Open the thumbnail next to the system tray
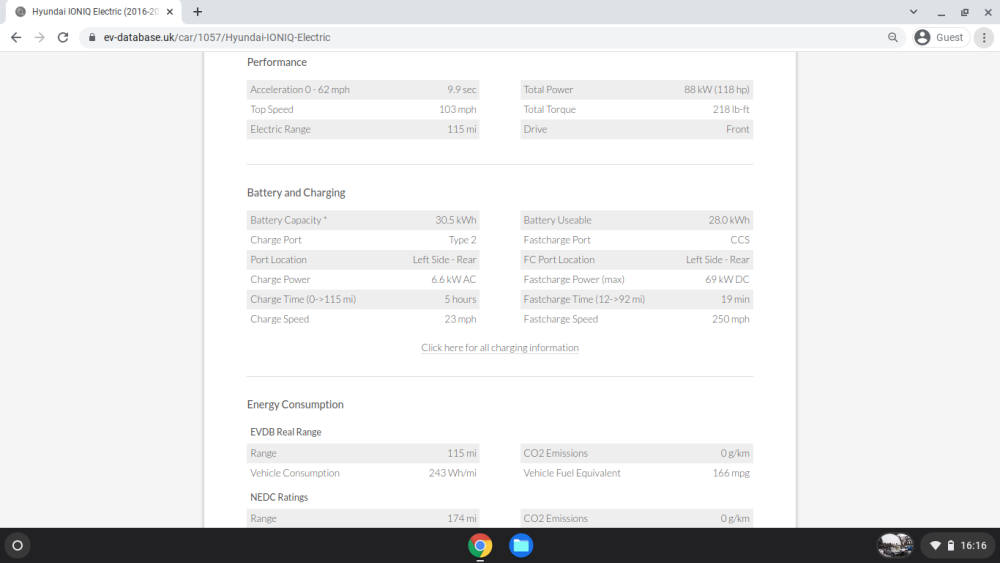The height and width of the screenshot is (563, 1000). [895, 546]
